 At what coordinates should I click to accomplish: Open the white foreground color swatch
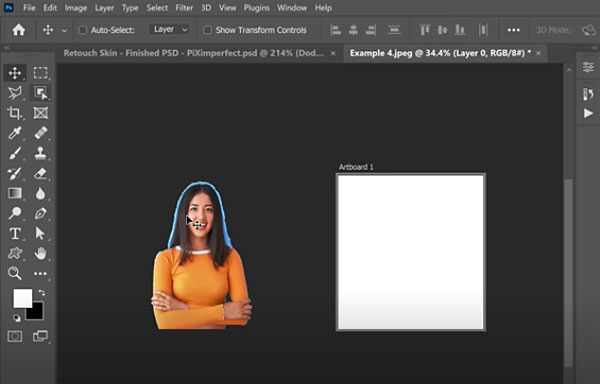pyautogui.click(x=23, y=298)
